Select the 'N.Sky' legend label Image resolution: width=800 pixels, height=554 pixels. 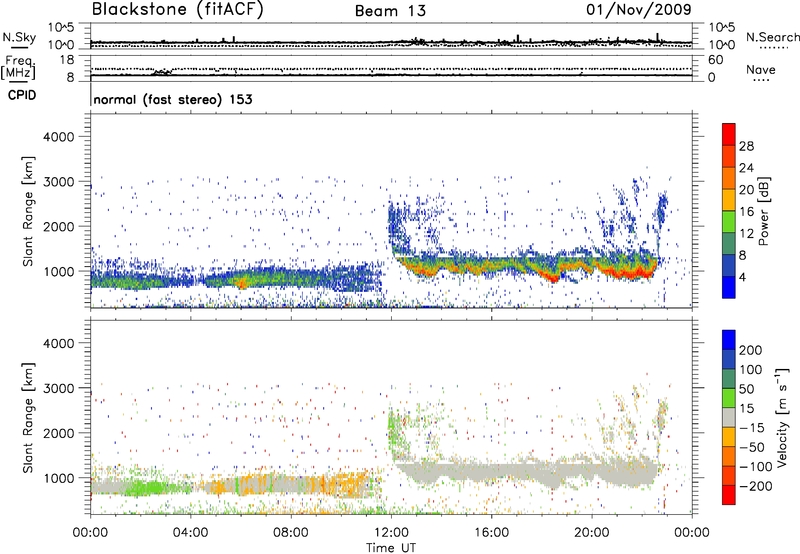coord(19,37)
